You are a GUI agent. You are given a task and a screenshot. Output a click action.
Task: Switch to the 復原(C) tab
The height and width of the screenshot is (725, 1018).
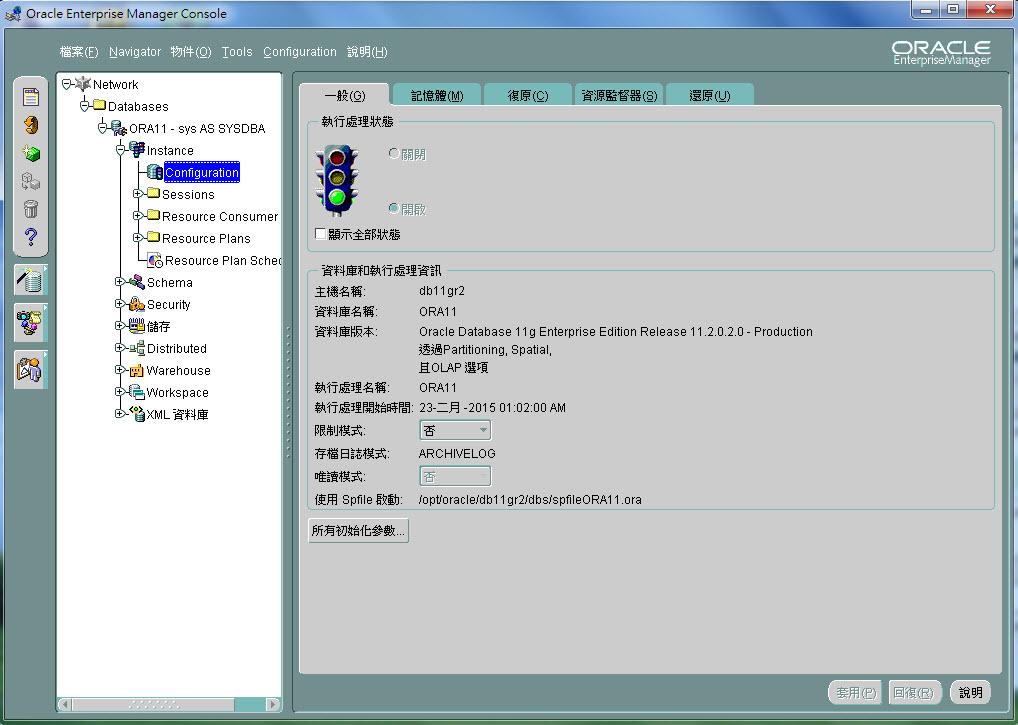[528, 95]
